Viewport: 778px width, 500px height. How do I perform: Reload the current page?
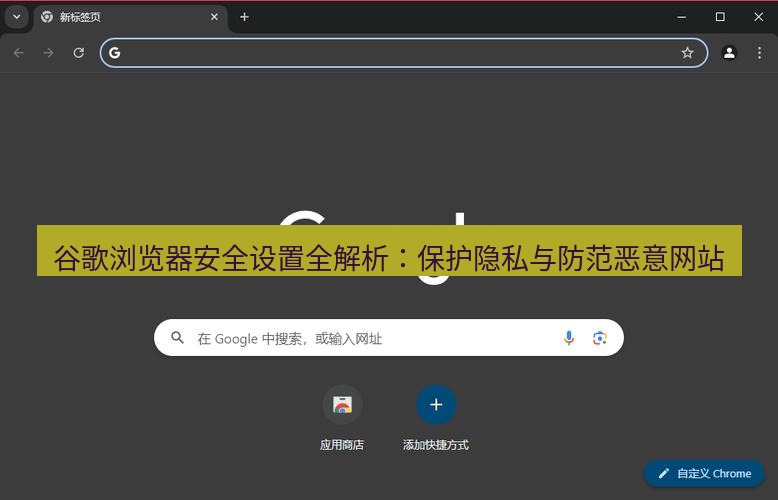(78, 53)
